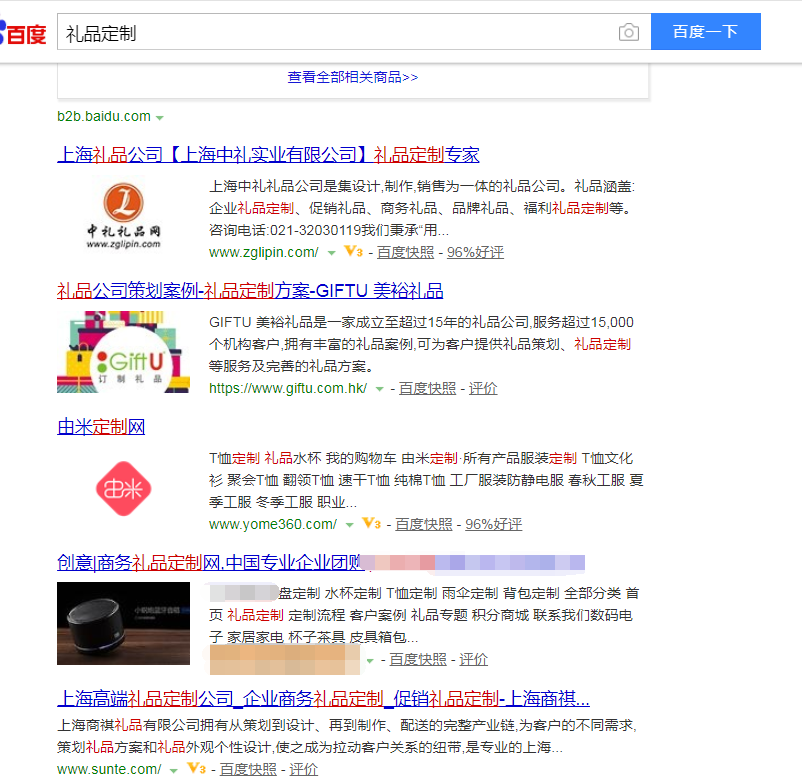Click the V3 badge beside www.yome360.com
Screen dimensions: 802x783
pyautogui.click(x=372, y=524)
